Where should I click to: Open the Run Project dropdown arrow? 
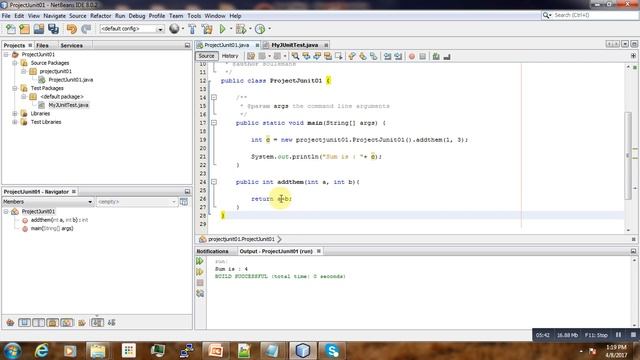click(x=231, y=29)
